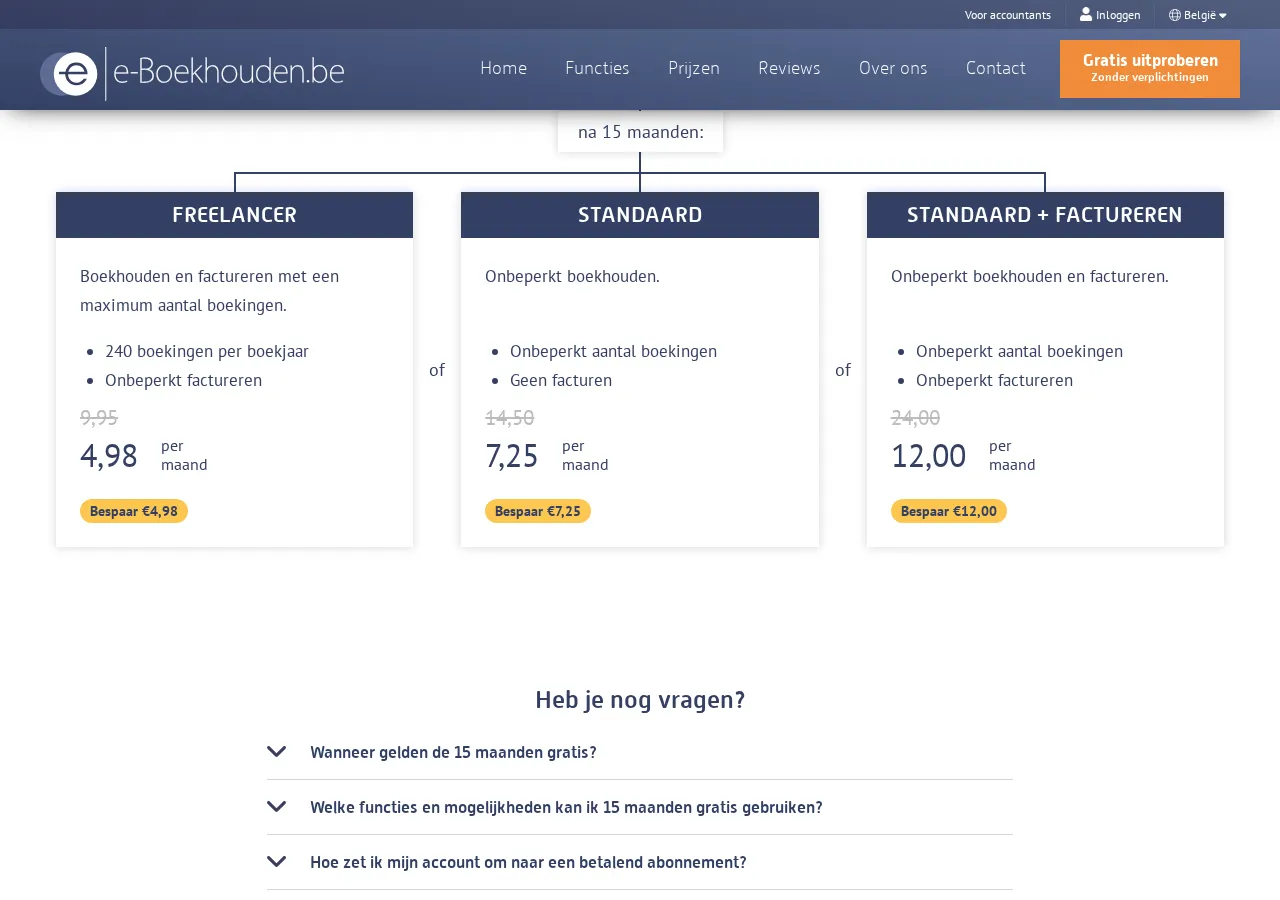The image size is (1280, 900).
Task: Open the Prijzen page
Action: pyautogui.click(x=694, y=68)
